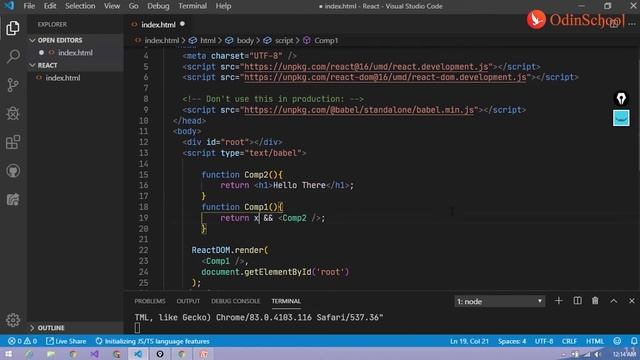Close the terminal panel
This screenshot has height=360, width=640.
coord(631,301)
